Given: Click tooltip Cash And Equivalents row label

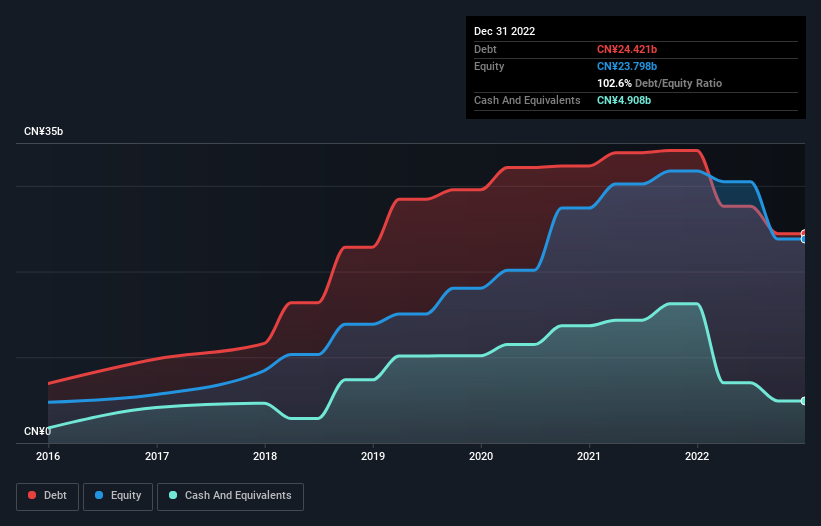Looking at the screenshot, I should coord(527,100).
